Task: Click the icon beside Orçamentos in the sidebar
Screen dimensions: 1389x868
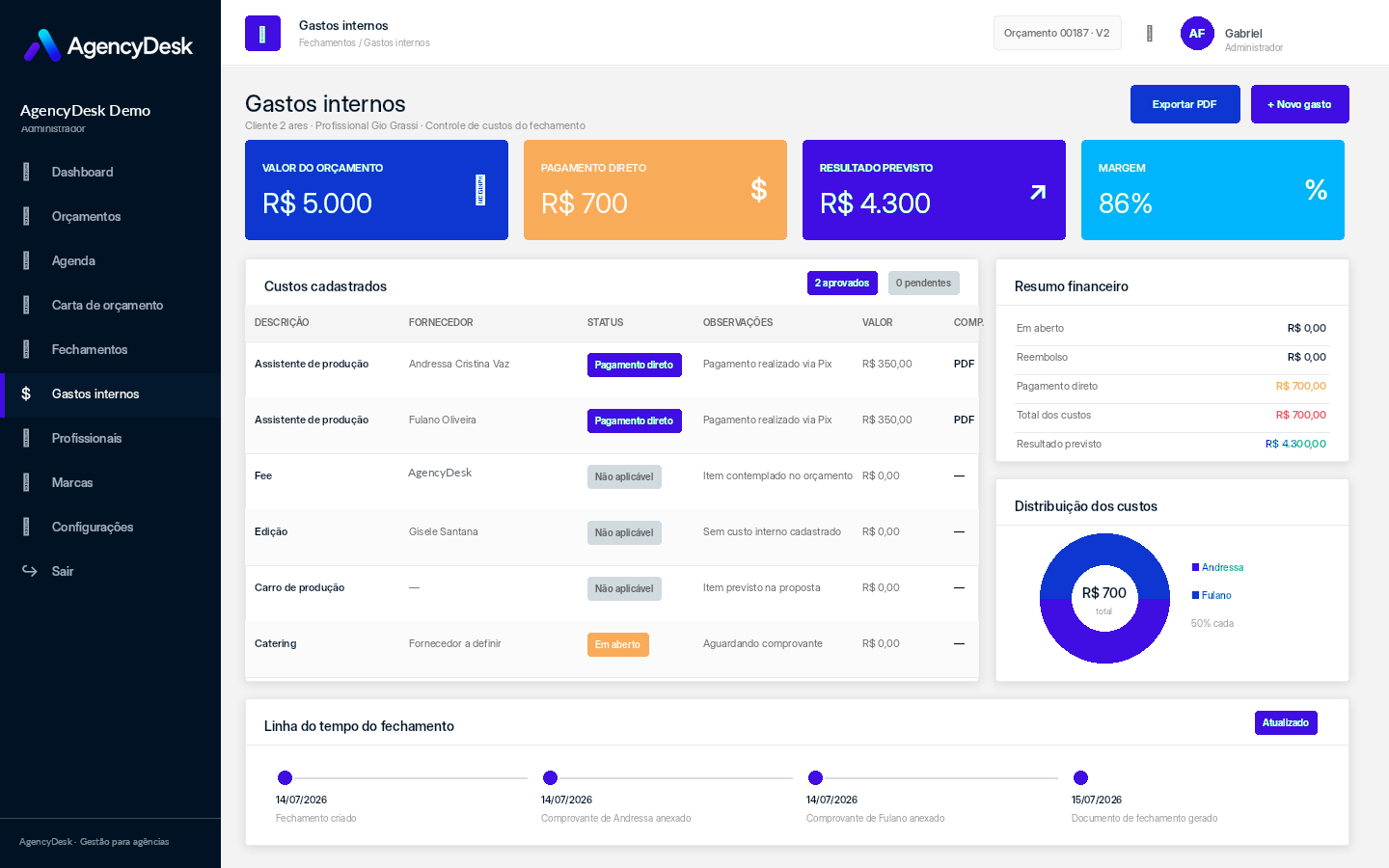Action: 26,216
